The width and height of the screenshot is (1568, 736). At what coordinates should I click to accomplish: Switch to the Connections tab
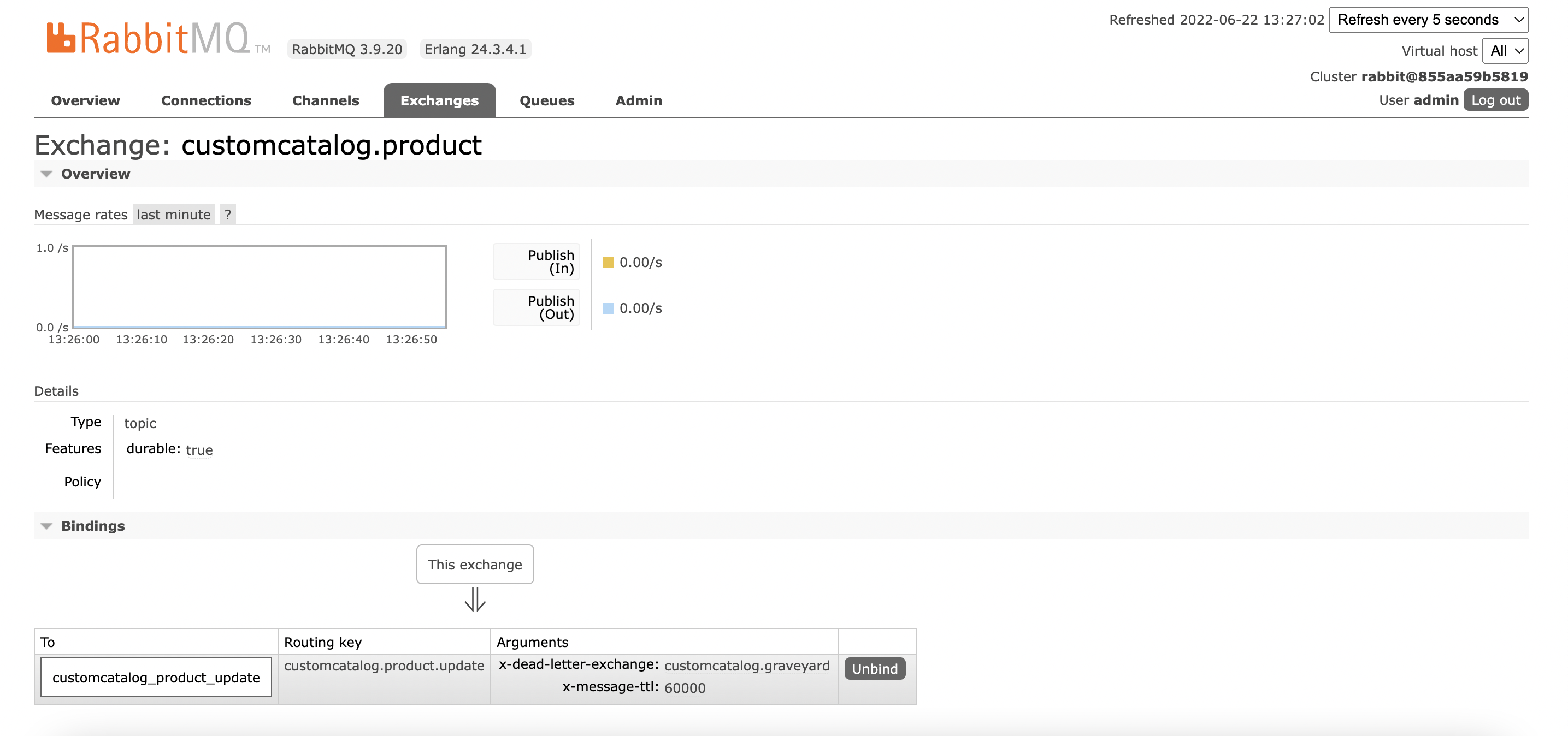click(206, 100)
